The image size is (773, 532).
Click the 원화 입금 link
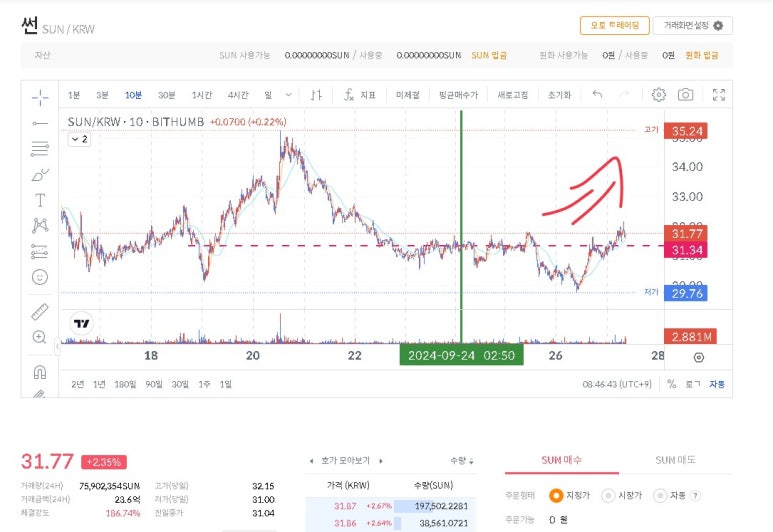tap(702, 55)
